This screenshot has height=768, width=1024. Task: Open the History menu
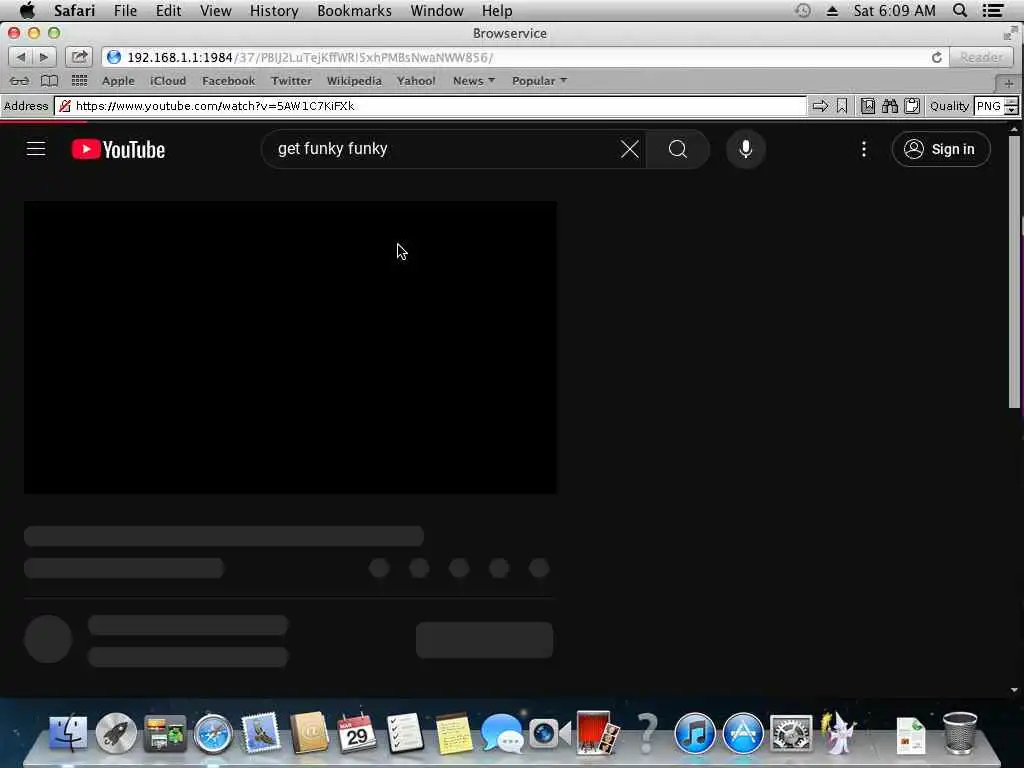click(274, 10)
